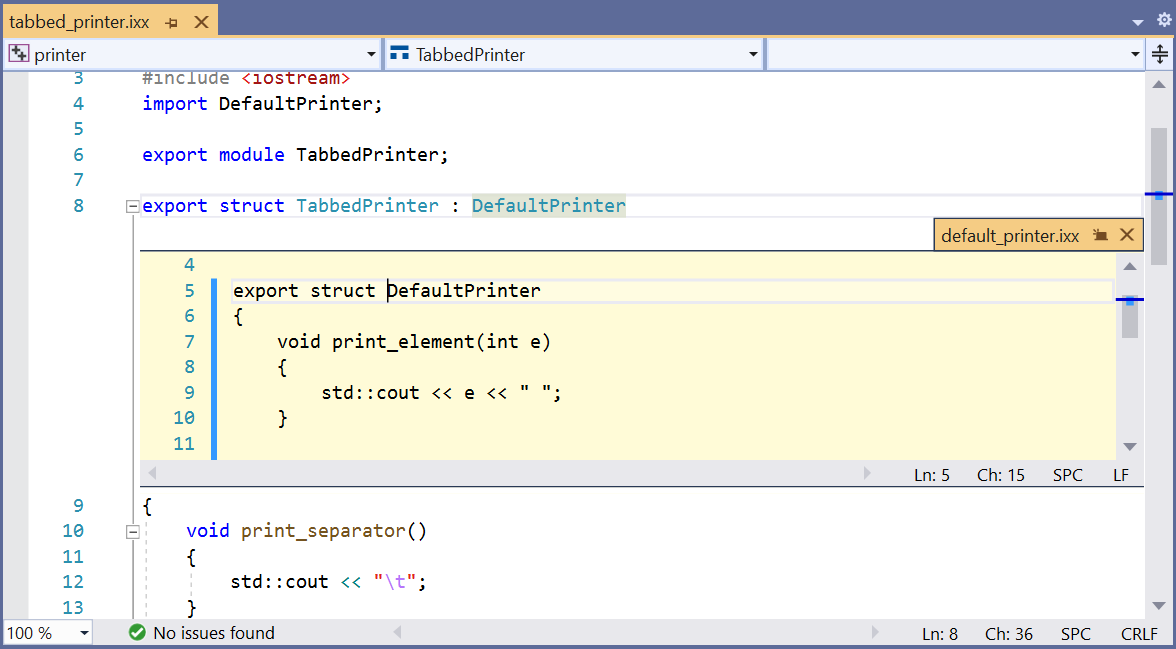Promote default_printer.ixx peek to document tab
Viewport: 1176px width, 649px height.
[1100, 234]
